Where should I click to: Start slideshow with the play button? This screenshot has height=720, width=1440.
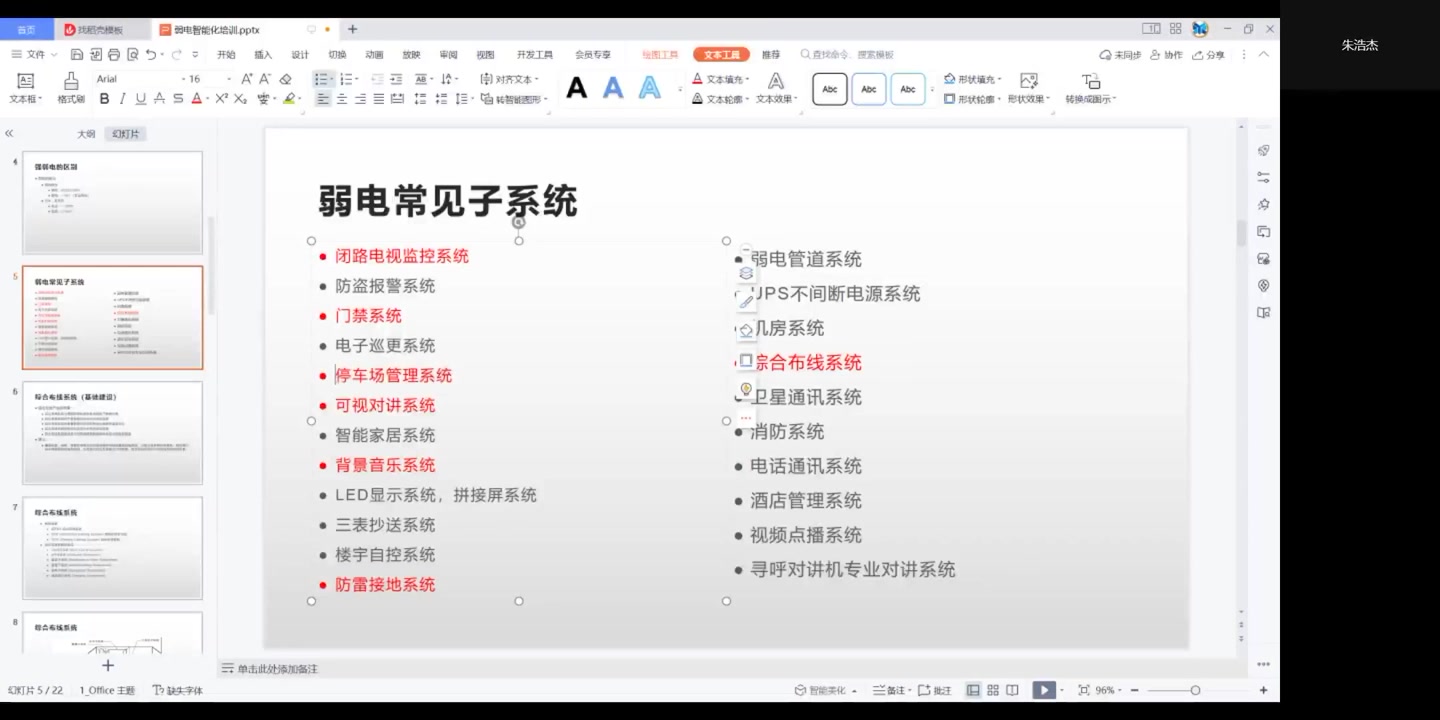pyautogui.click(x=1043, y=690)
